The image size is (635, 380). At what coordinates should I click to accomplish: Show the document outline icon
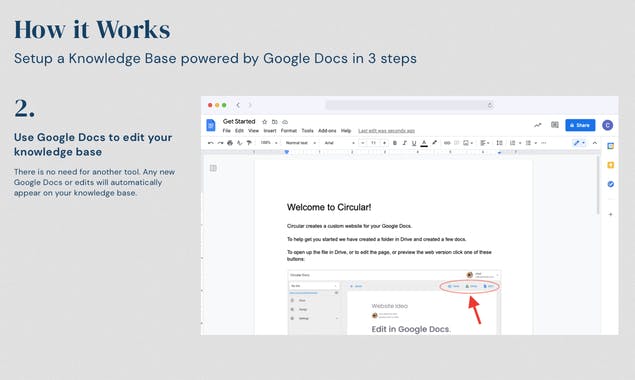click(x=213, y=168)
